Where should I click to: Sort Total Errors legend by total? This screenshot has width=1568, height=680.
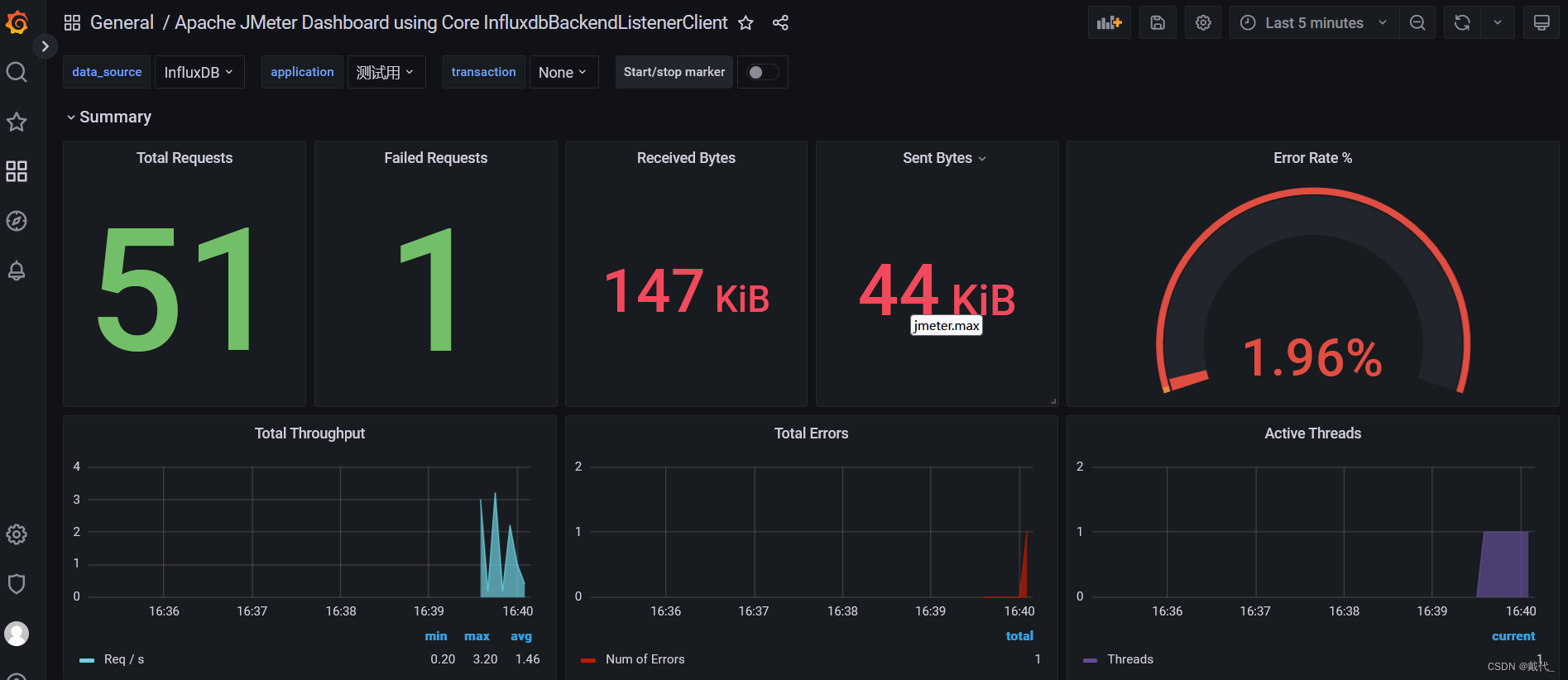(1019, 636)
